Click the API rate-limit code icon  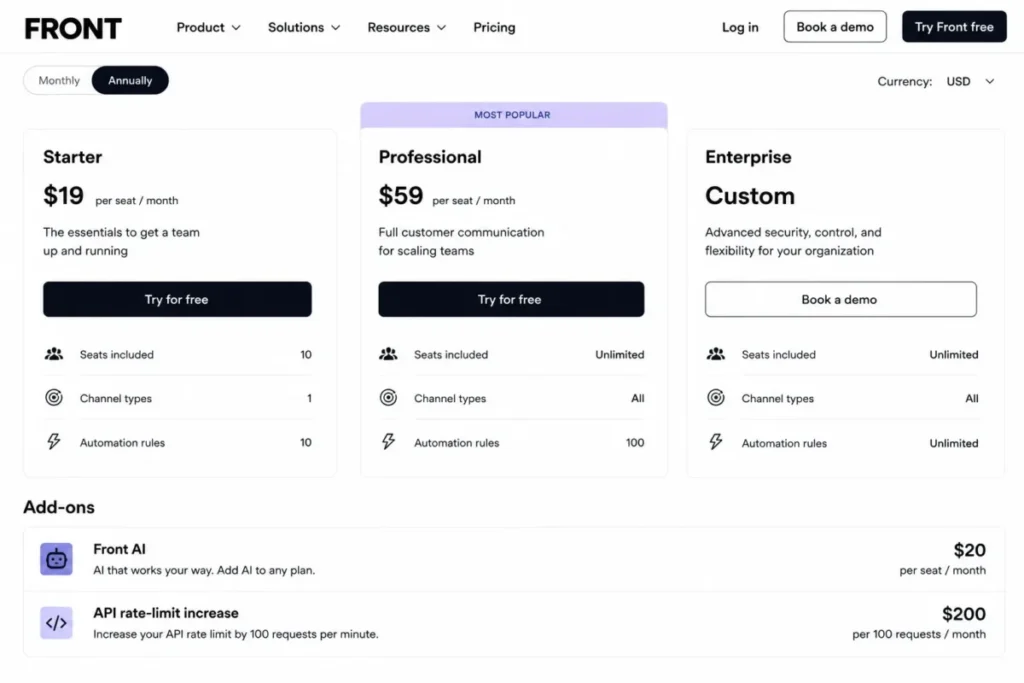coord(56,623)
